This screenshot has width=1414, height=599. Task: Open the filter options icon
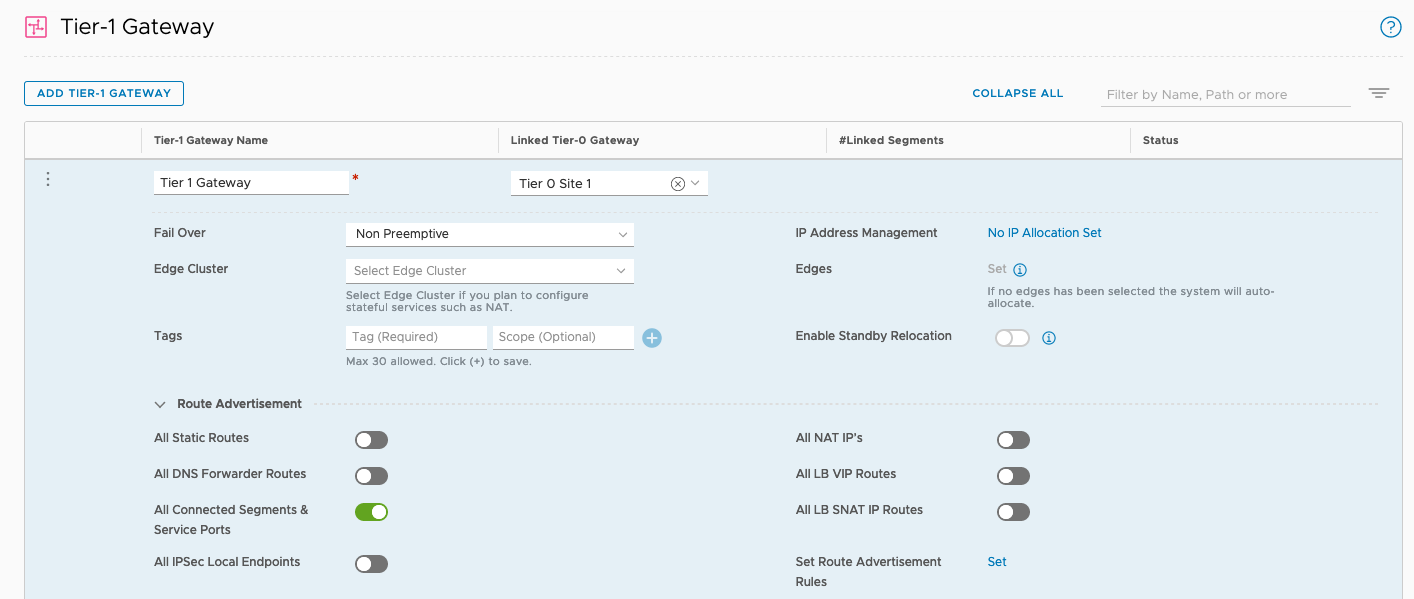[x=1379, y=93]
